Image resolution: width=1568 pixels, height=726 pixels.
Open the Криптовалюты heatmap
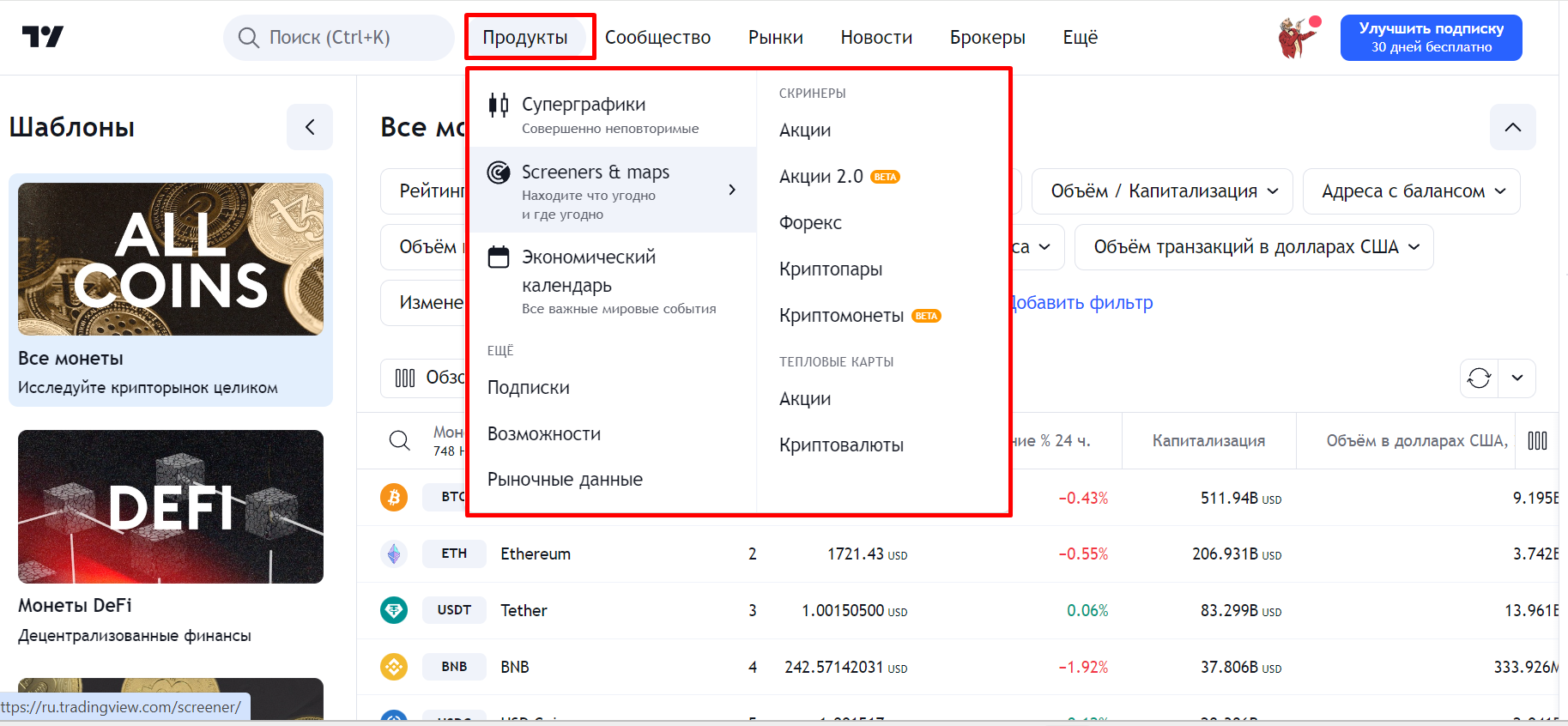click(x=841, y=445)
